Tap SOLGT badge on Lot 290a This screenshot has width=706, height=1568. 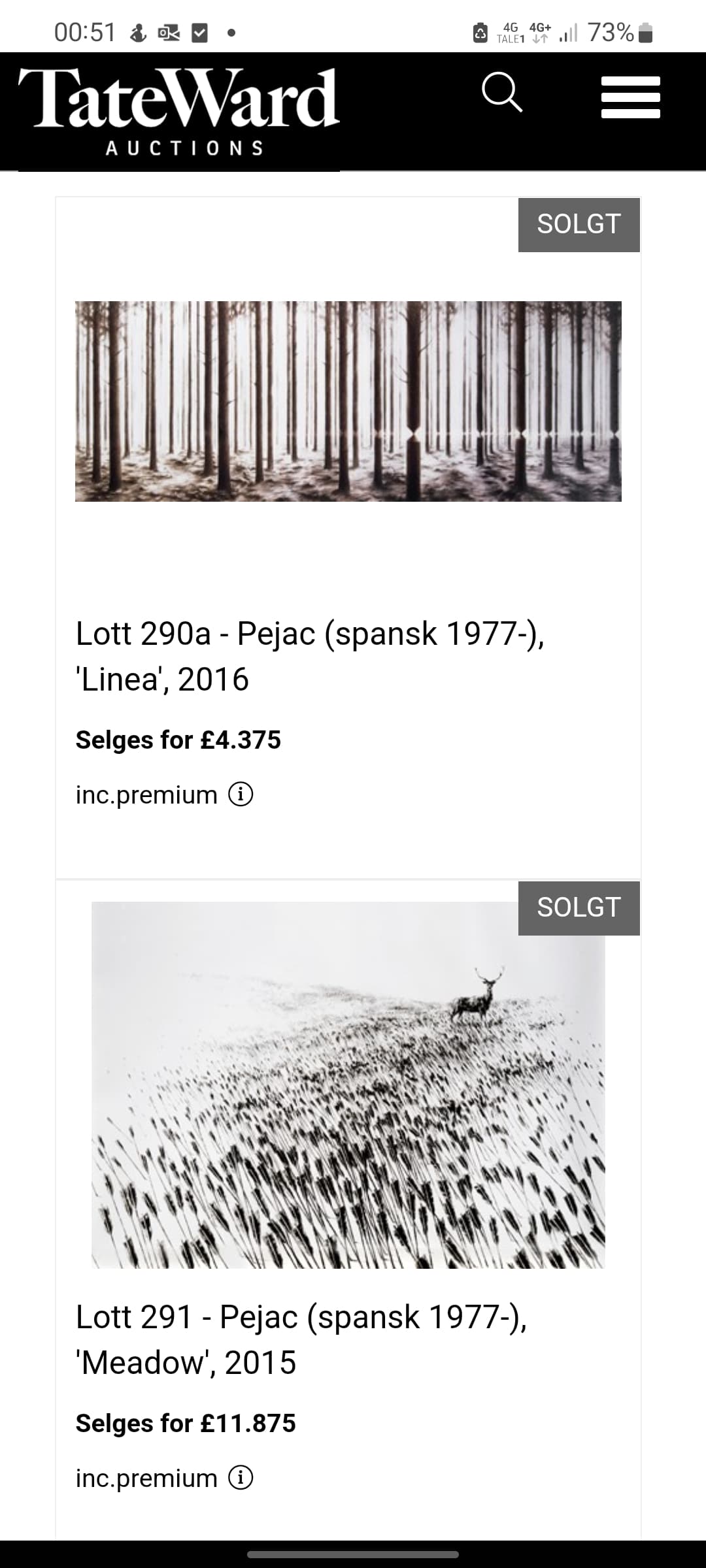[x=579, y=224]
